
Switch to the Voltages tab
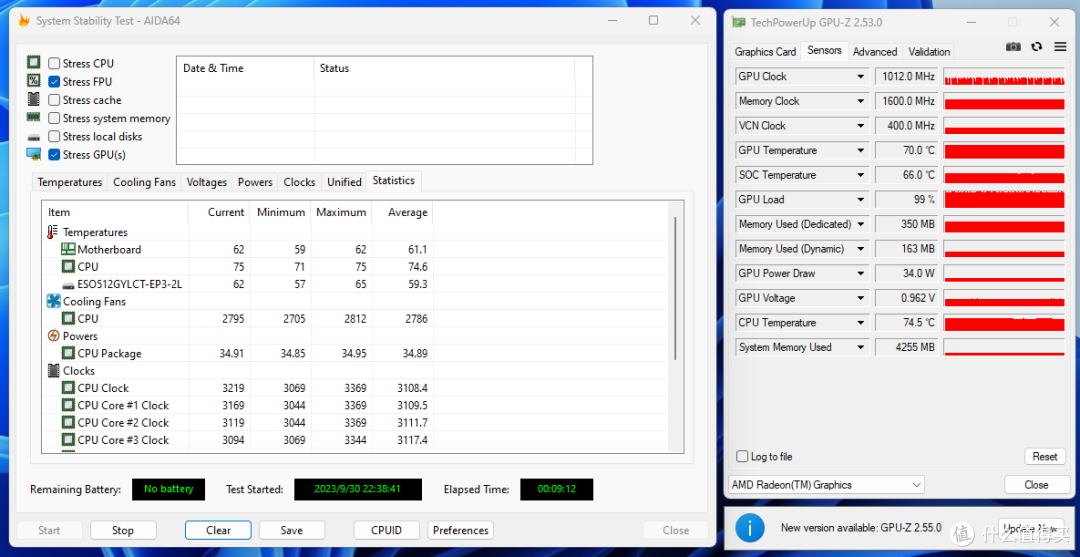(207, 182)
